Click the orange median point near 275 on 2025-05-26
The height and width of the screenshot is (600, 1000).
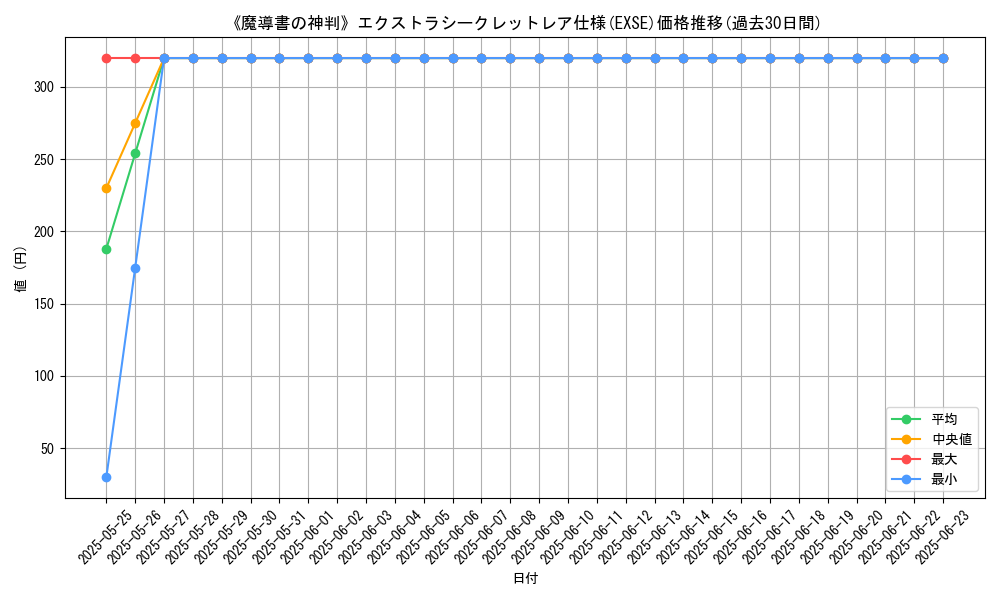(135, 123)
